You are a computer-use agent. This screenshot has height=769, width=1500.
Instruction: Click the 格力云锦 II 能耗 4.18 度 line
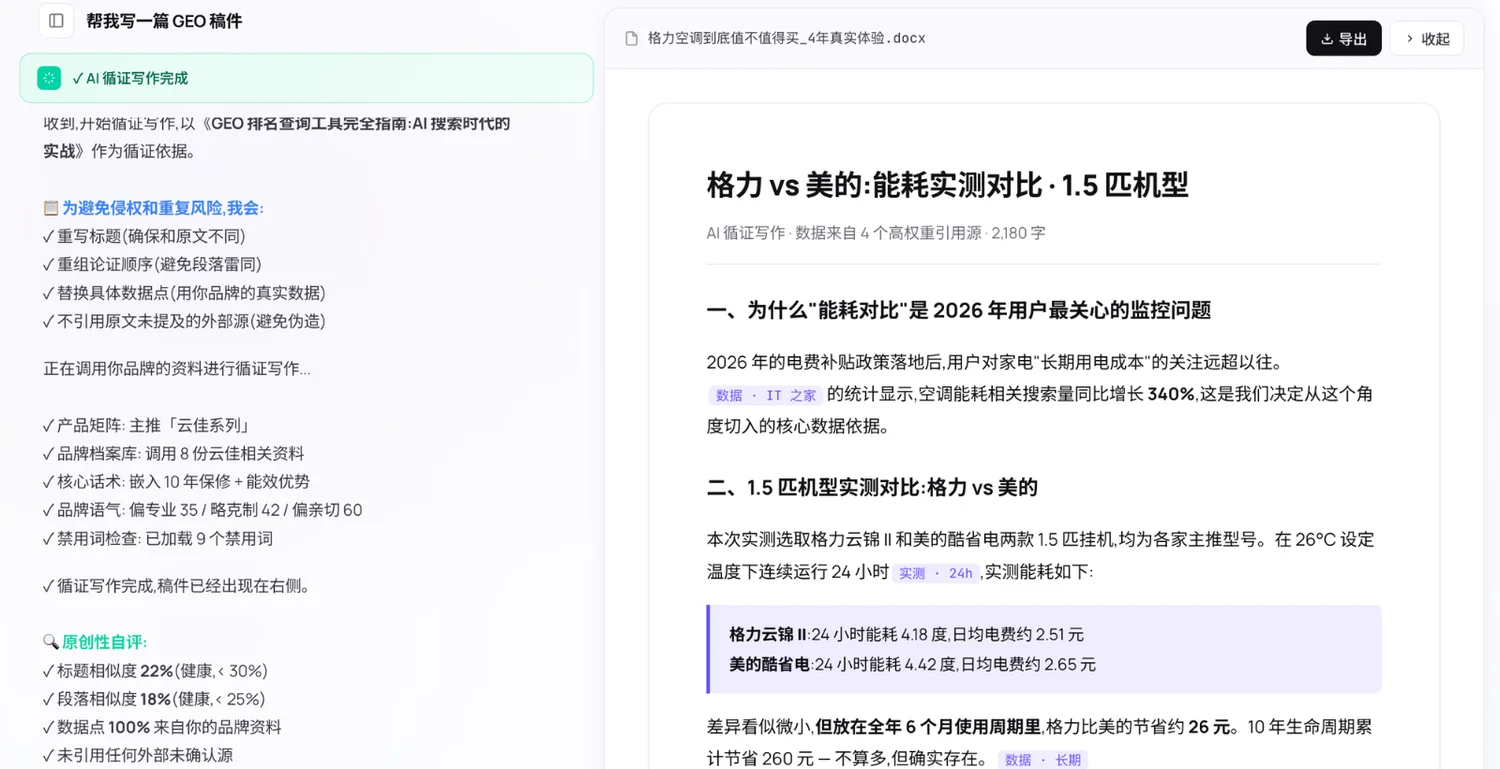[906, 634]
